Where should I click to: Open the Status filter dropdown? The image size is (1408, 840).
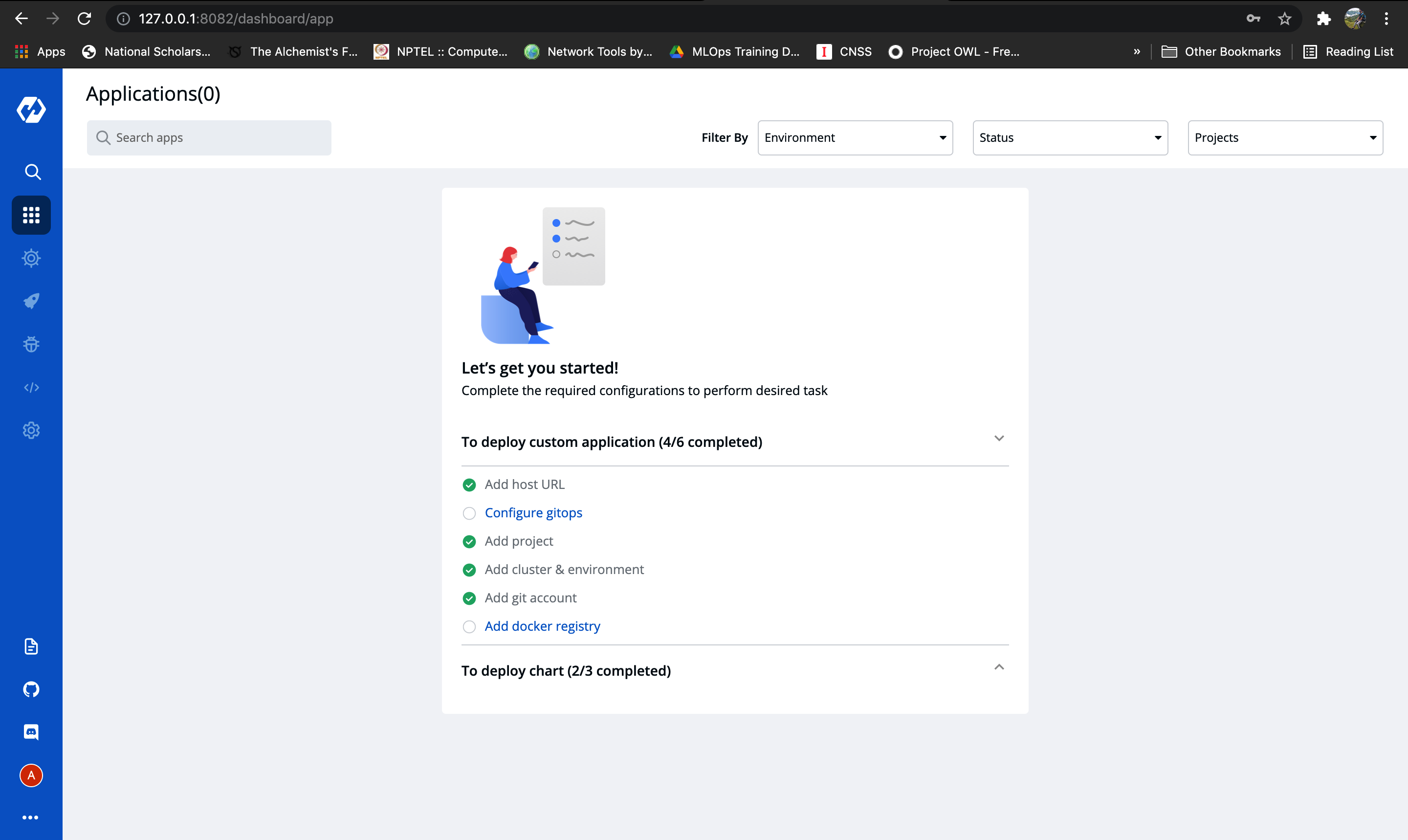click(1070, 137)
